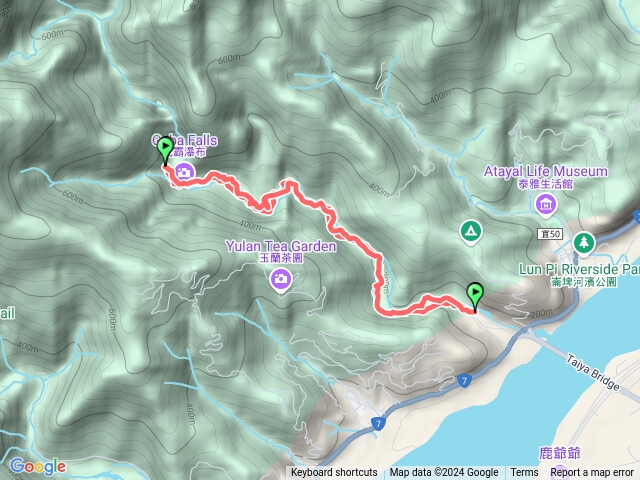Screen dimensions: 640x480
Task: Click the green end flag on the trail's east end
Action: pyautogui.click(x=476, y=298)
